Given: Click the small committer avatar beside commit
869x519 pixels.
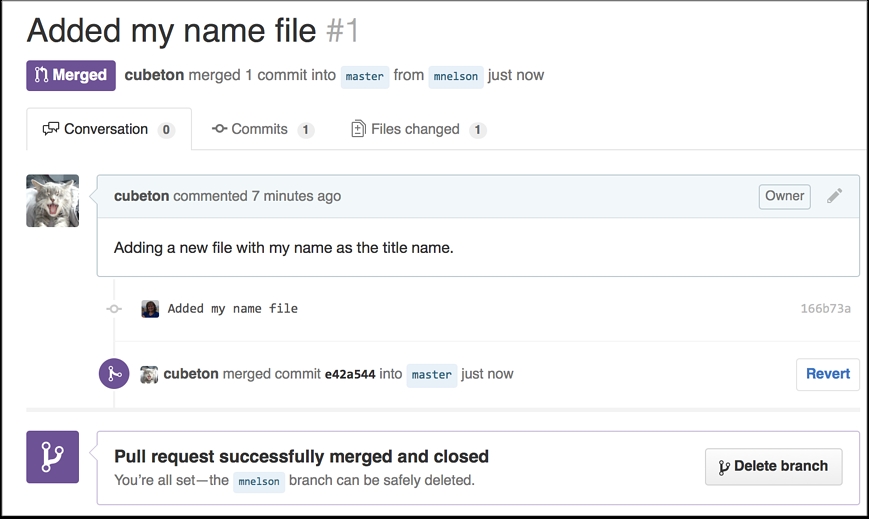Looking at the screenshot, I should (x=150, y=309).
